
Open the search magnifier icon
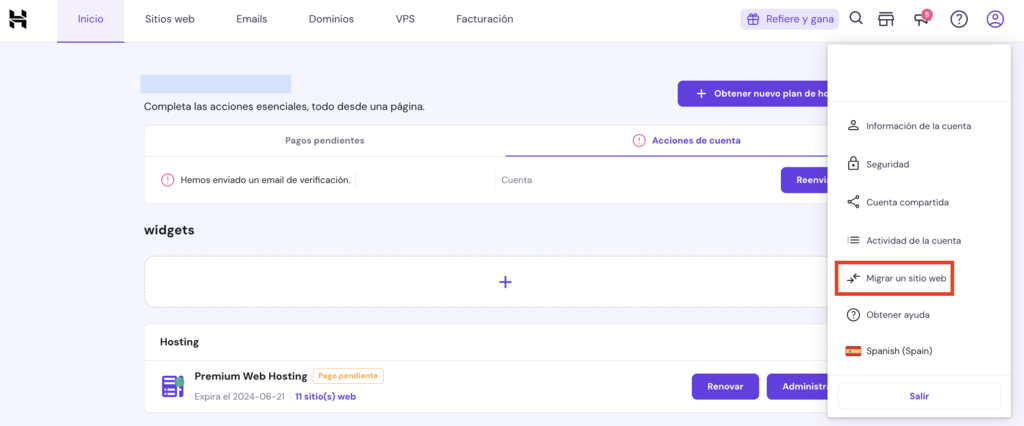[x=856, y=19]
